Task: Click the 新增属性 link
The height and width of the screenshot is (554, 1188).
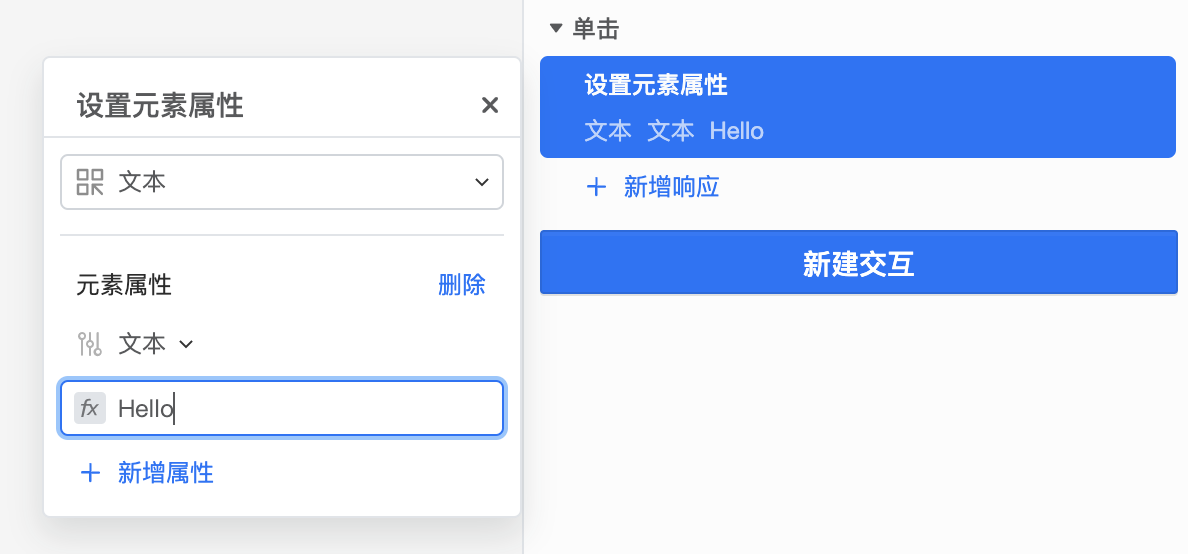Action: (x=166, y=474)
